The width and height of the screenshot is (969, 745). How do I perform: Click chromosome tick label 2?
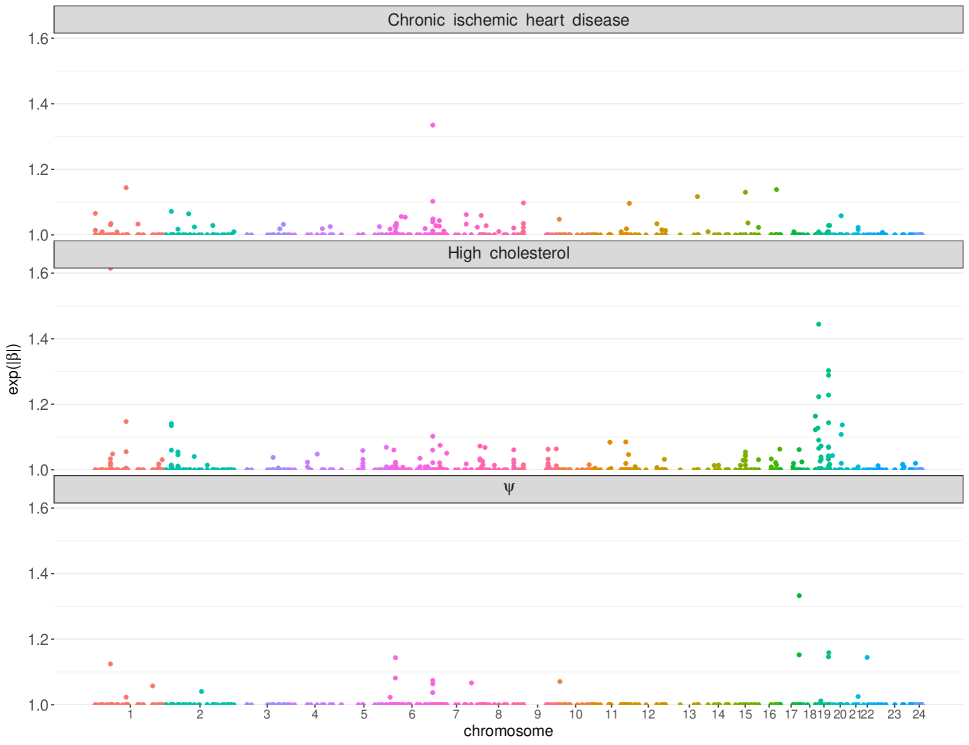(x=200, y=715)
